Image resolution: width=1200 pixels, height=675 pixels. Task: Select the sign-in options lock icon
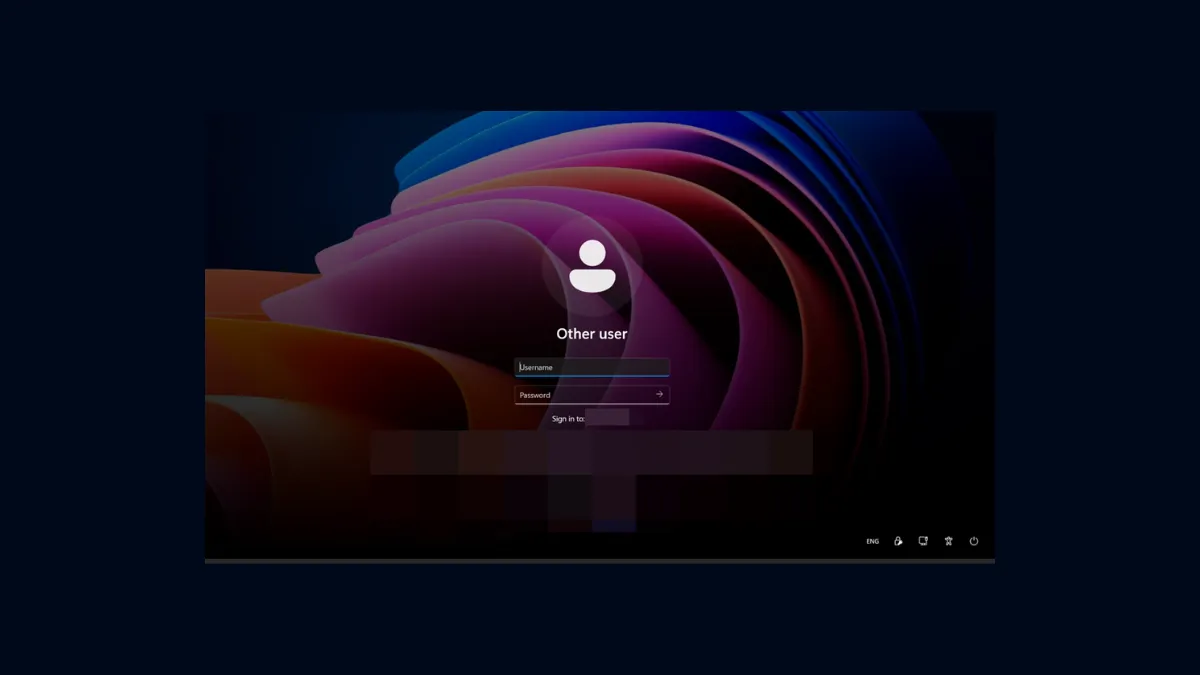898,541
